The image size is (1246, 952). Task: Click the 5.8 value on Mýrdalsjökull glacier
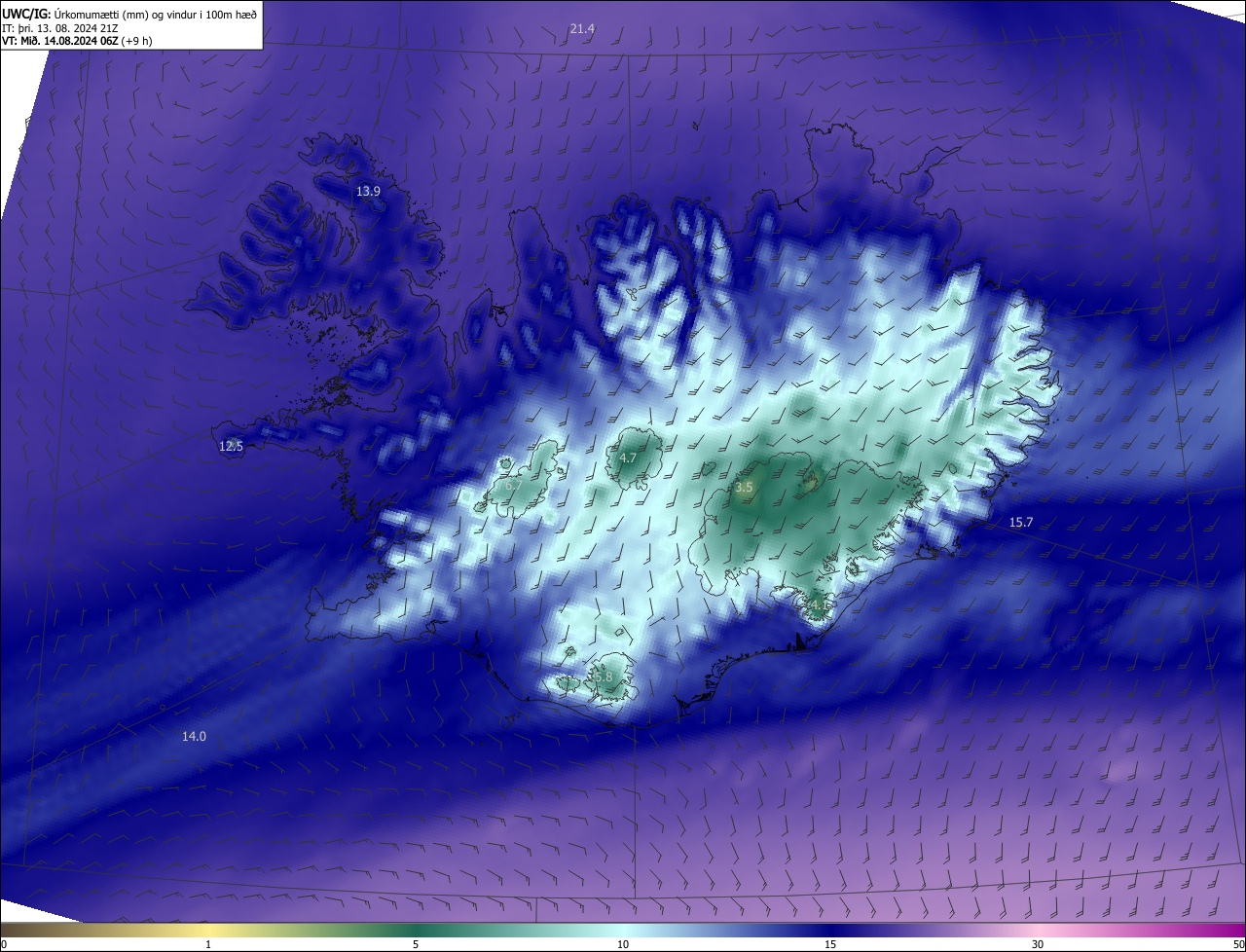pyautogui.click(x=604, y=677)
